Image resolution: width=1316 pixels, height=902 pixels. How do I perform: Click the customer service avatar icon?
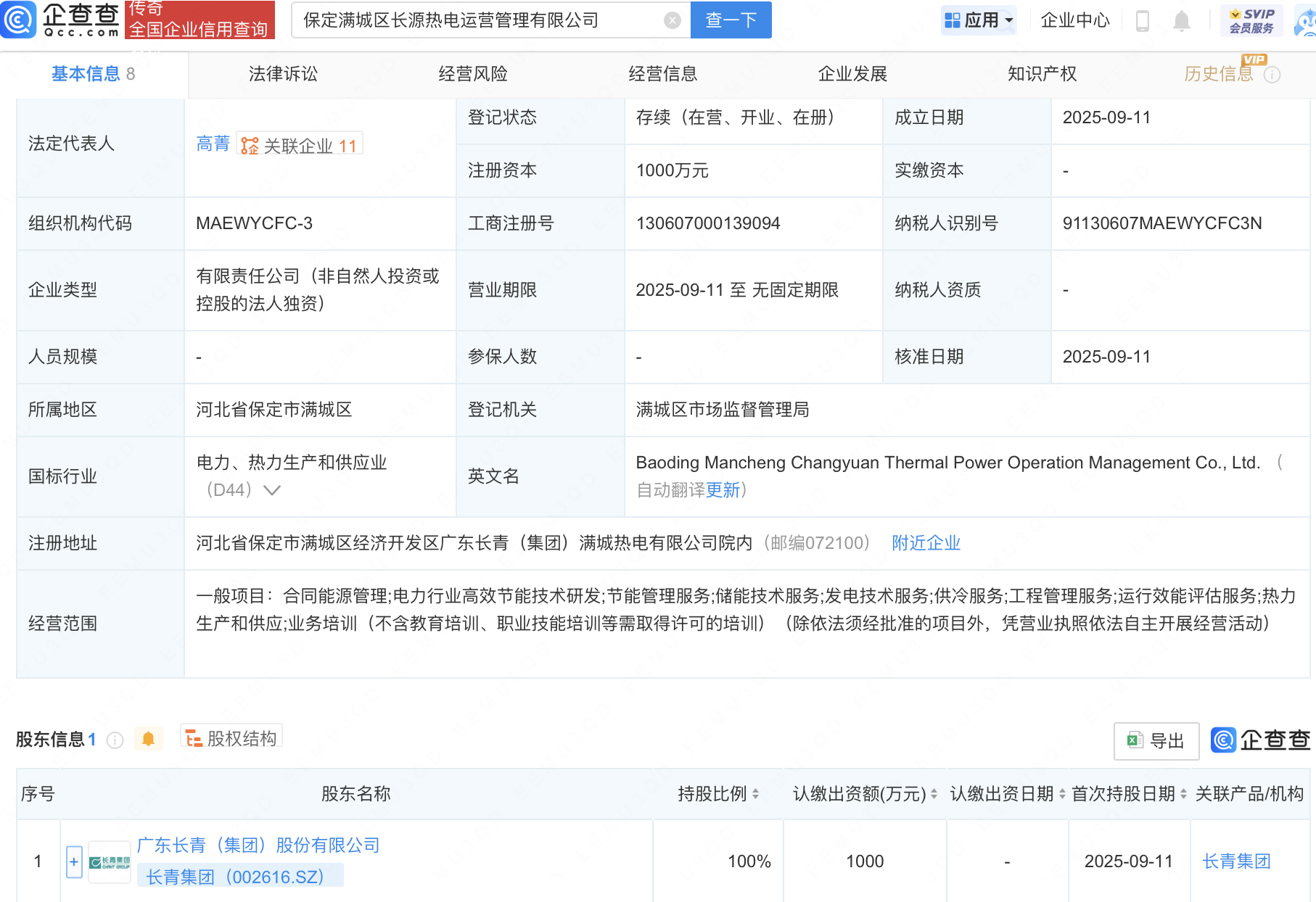pos(1305,20)
